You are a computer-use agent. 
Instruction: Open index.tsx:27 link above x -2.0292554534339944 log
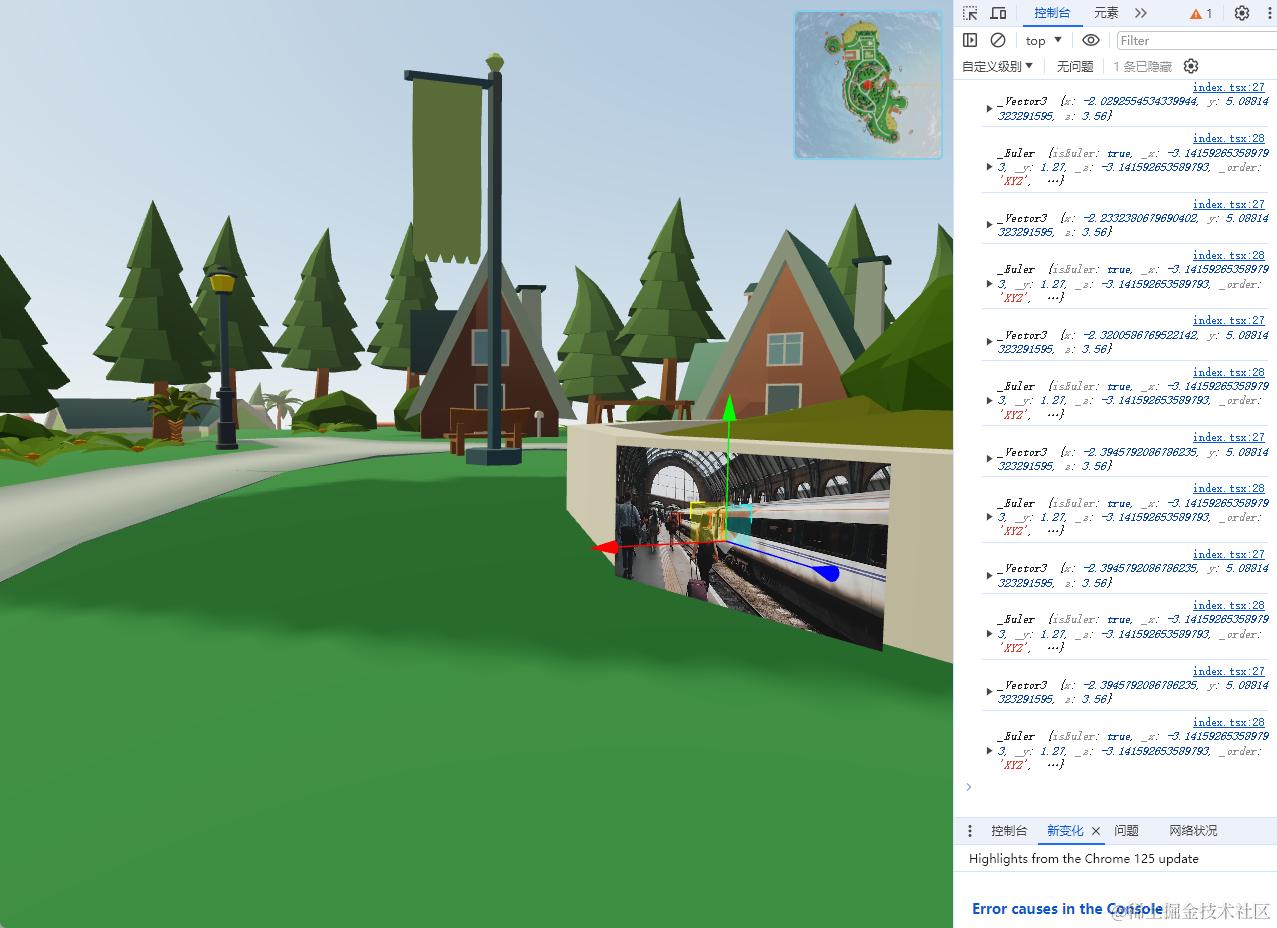coord(1229,88)
